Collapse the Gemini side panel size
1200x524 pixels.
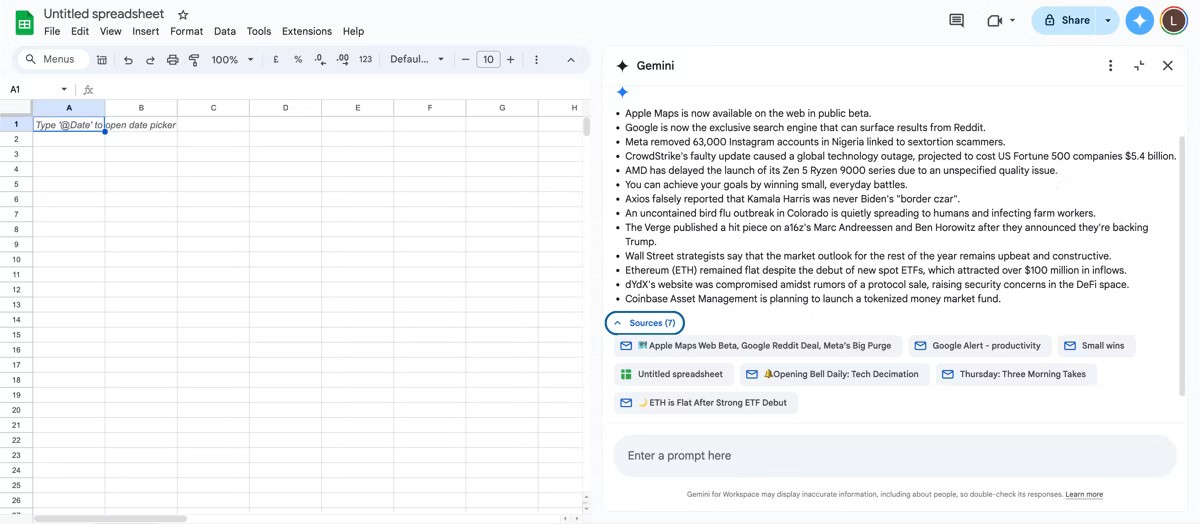tap(1139, 66)
